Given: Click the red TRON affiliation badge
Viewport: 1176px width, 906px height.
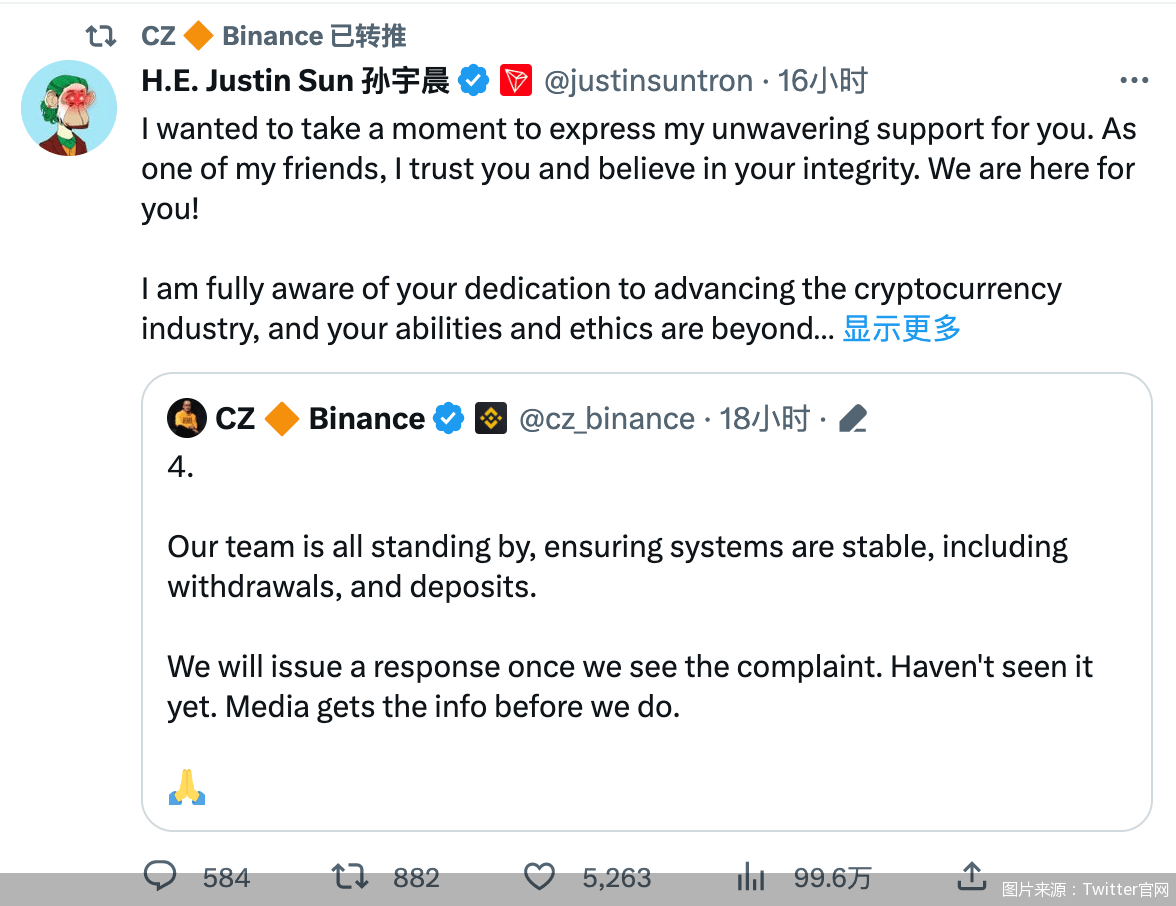Looking at the screenshot, I should (516, 80).
